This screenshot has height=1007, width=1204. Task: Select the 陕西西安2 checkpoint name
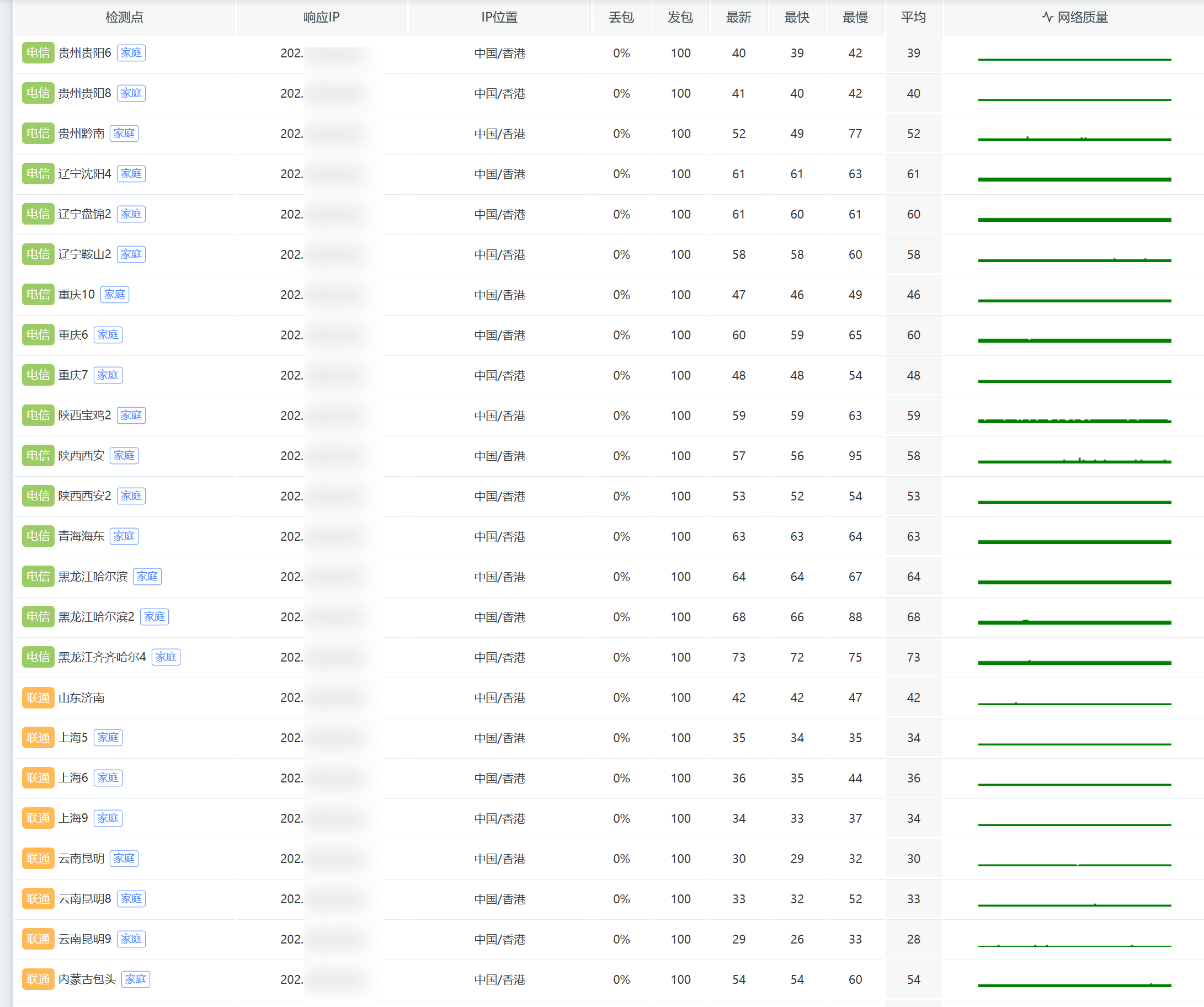point(85,495)
